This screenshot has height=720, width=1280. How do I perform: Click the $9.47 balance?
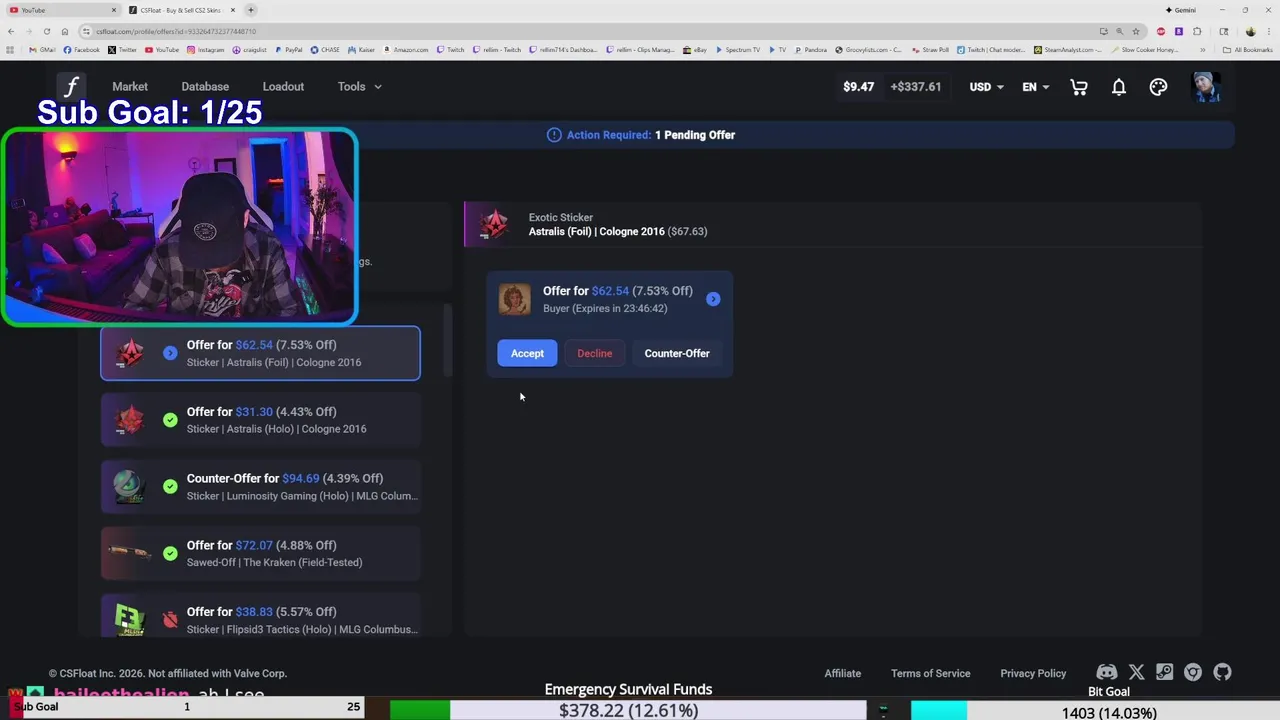click(x=859, y=87)
